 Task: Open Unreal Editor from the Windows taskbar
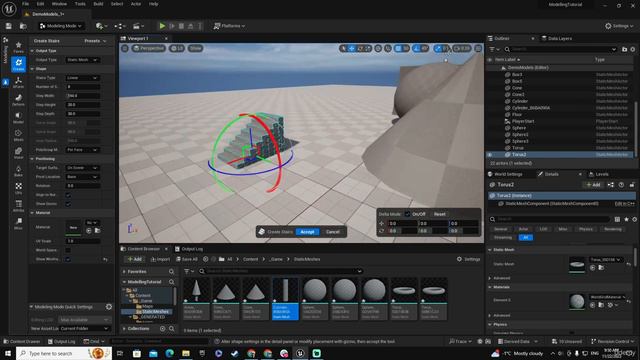tap(300, 353)
